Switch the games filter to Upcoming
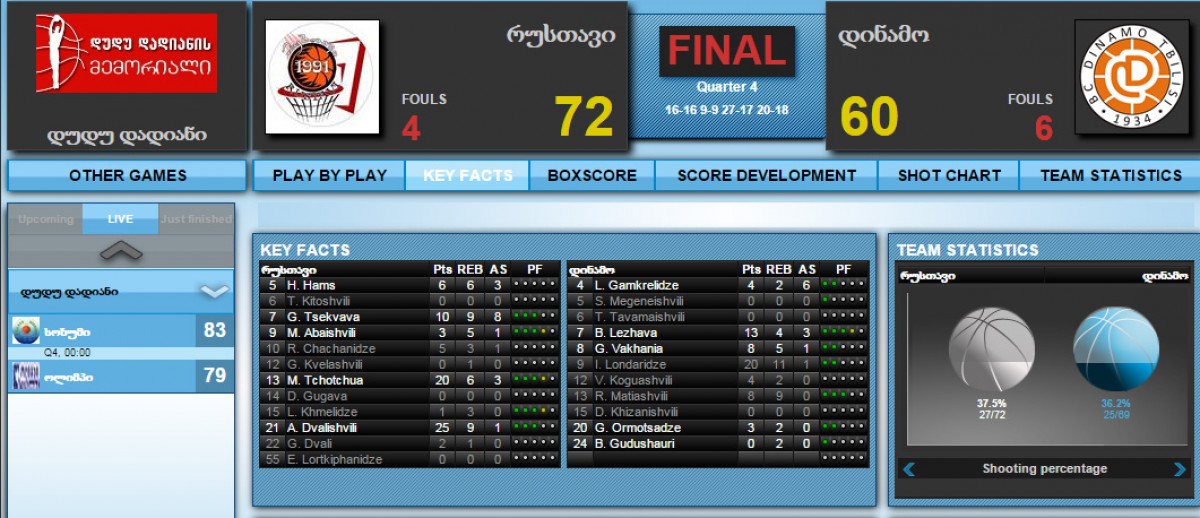1200x518 pixels. 46,219
